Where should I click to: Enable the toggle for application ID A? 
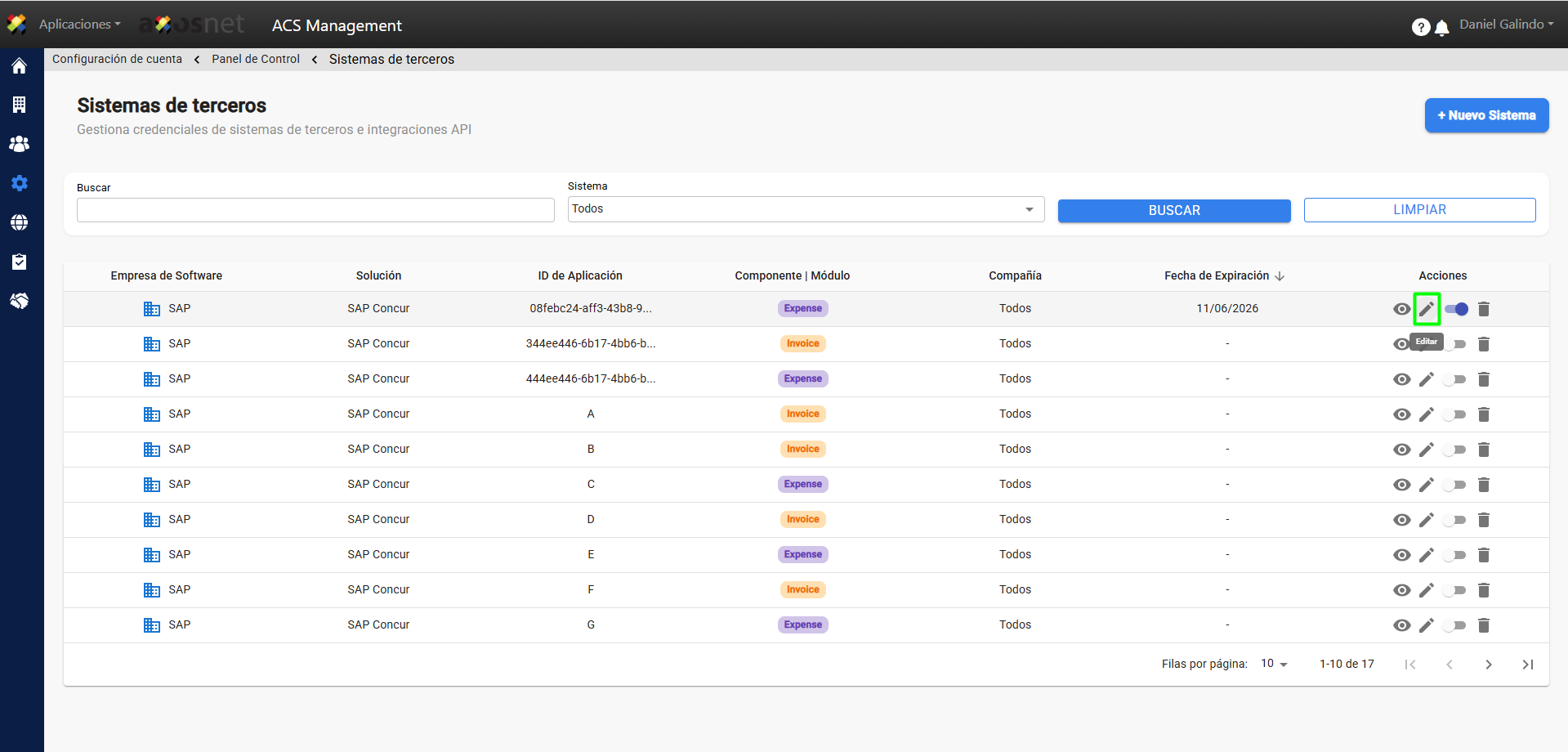pos(1455,414)
